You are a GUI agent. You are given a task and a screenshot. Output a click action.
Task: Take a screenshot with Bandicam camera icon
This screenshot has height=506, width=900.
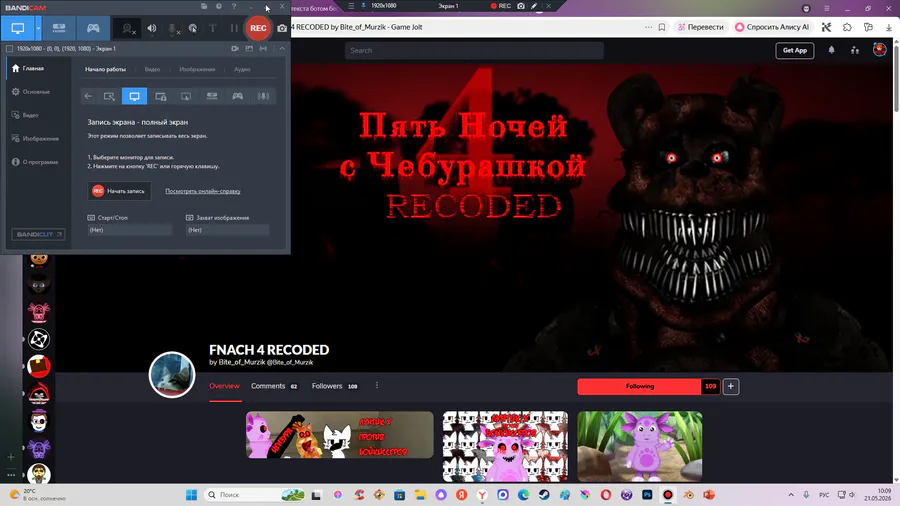pos(282,28)
